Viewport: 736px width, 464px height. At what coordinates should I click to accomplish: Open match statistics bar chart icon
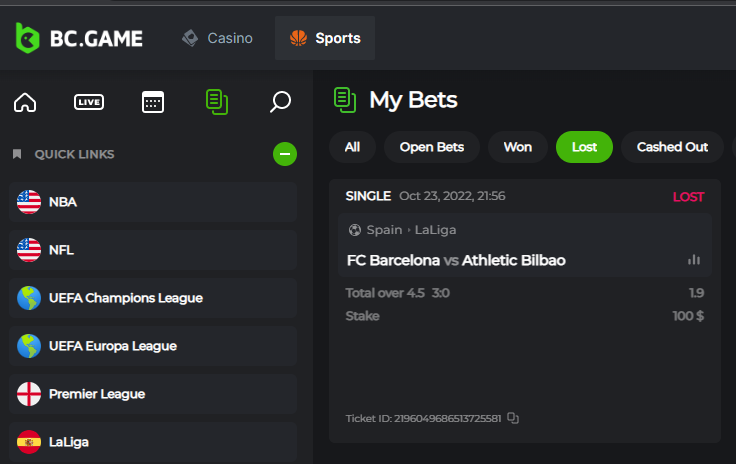tap(694, 260)
